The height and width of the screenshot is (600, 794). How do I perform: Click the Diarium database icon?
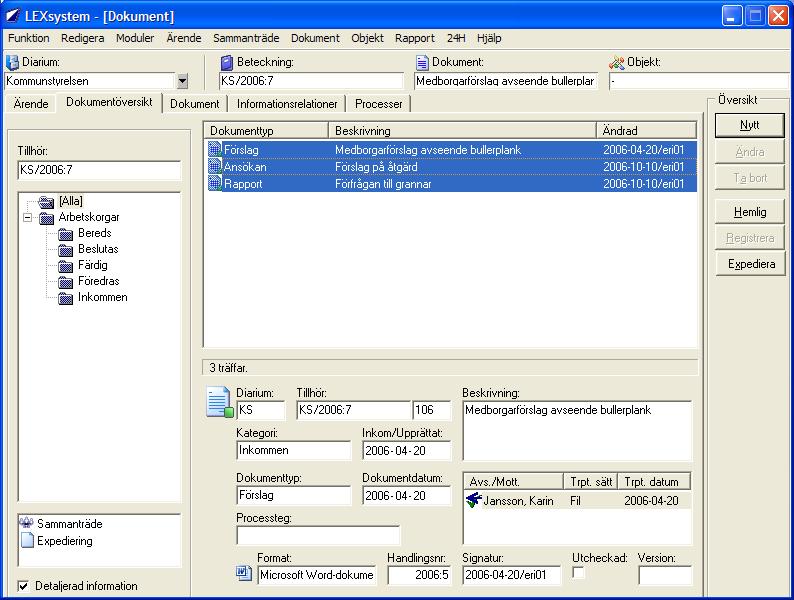[12, 62]
